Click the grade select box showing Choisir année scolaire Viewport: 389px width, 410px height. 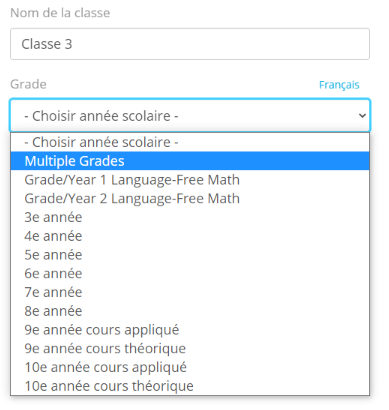190,115
